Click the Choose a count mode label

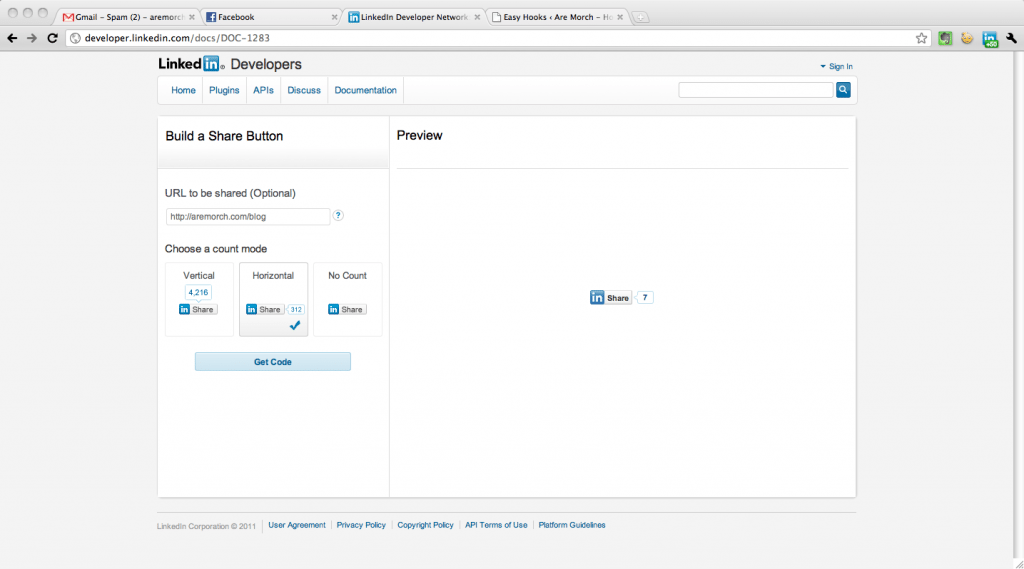[x=216, y=249]
